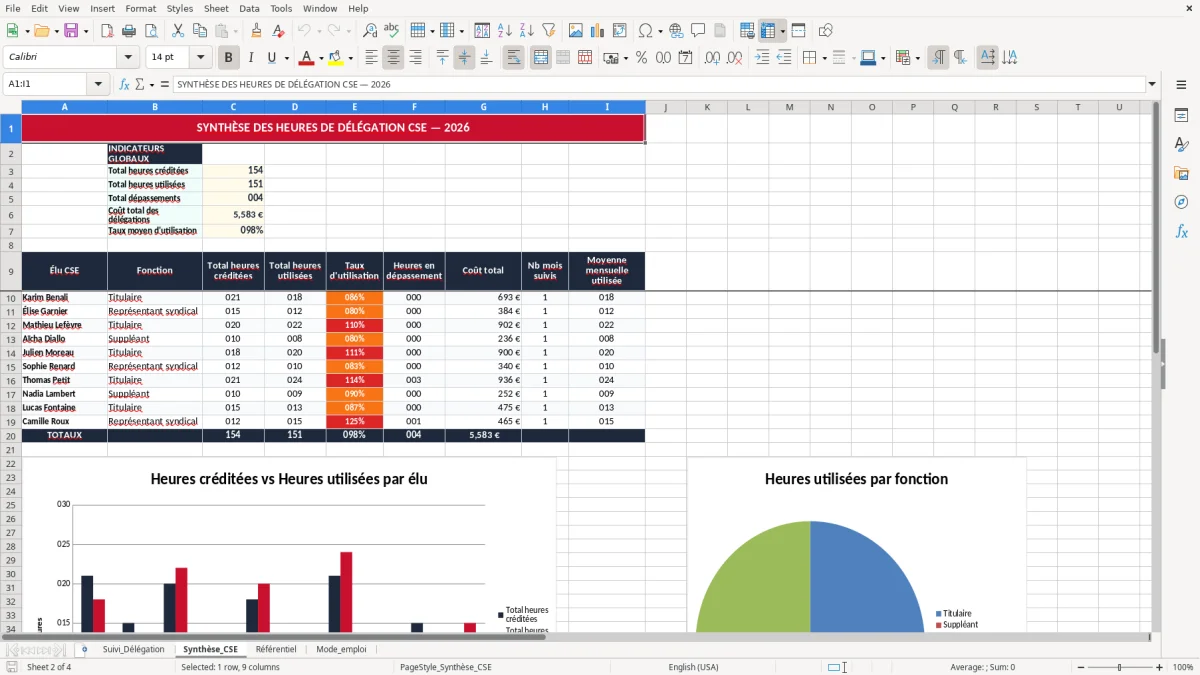Open the Function Wizard fx icon
The image size is (1200, 675).
[125, 84]
